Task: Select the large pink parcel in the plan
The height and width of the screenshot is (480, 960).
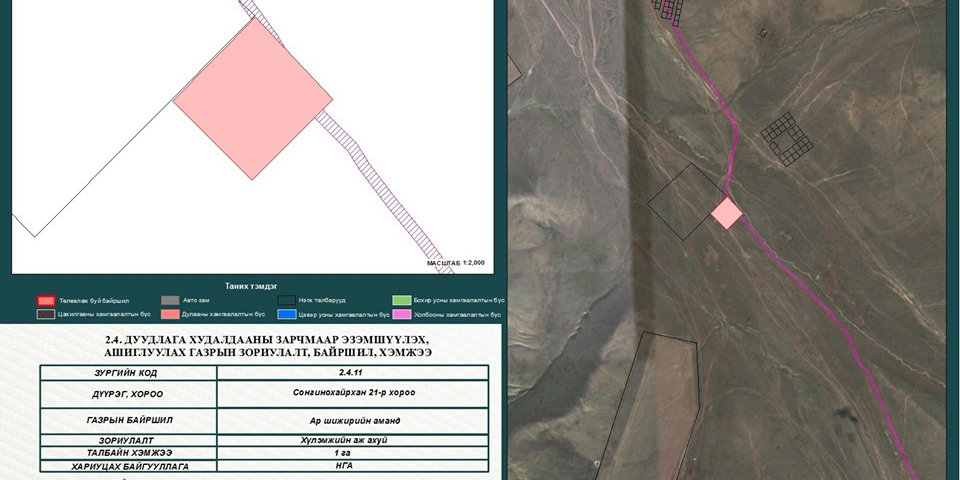Action: 253,99
